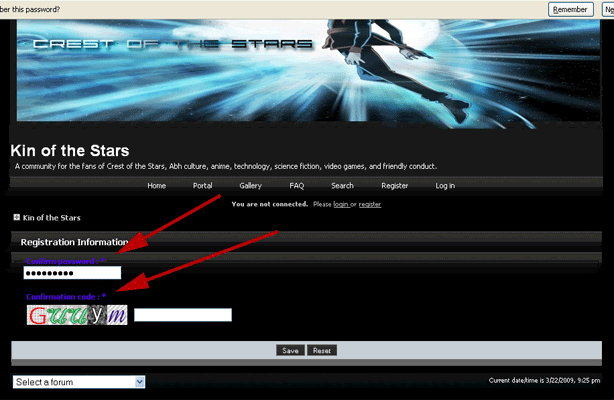Follow the underlined login link

pyautogui.click(x=341, y=204)
